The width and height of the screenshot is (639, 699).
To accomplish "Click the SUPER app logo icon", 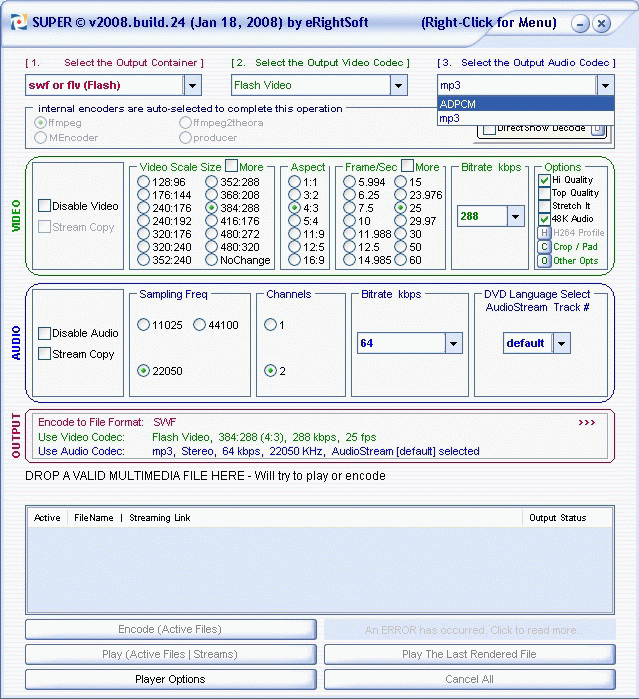I will (x=19, y=23).
